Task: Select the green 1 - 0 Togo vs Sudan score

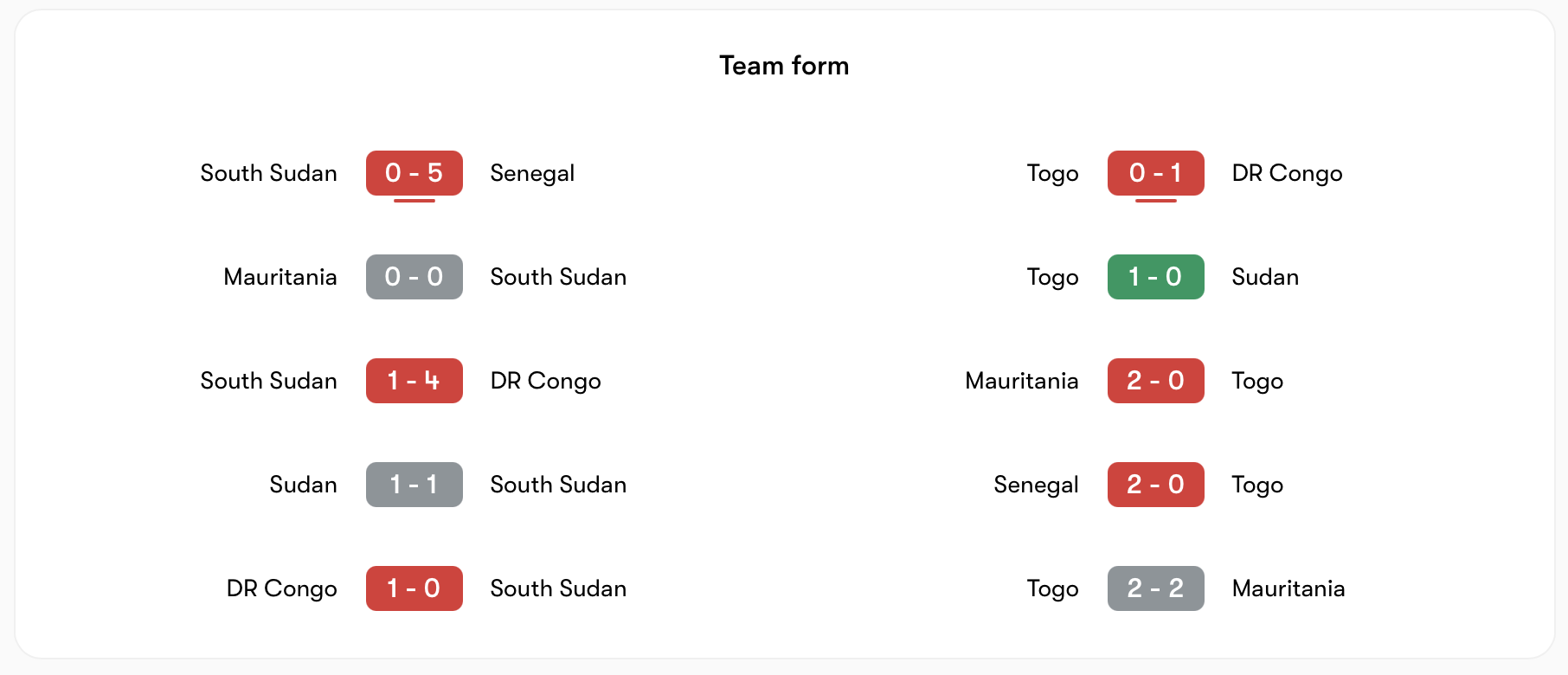Action: (x=1155, y=277)
